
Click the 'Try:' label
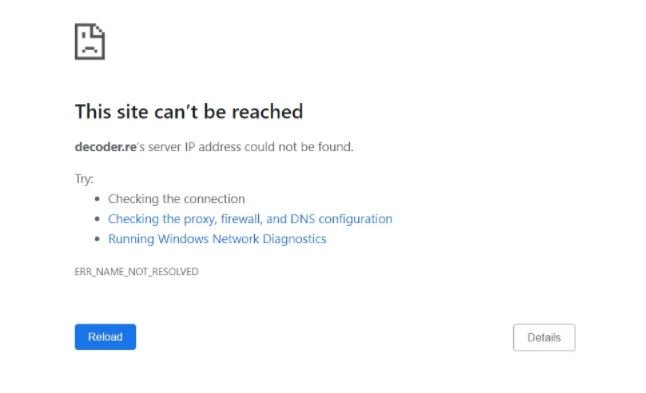click(x=84, y=179)
